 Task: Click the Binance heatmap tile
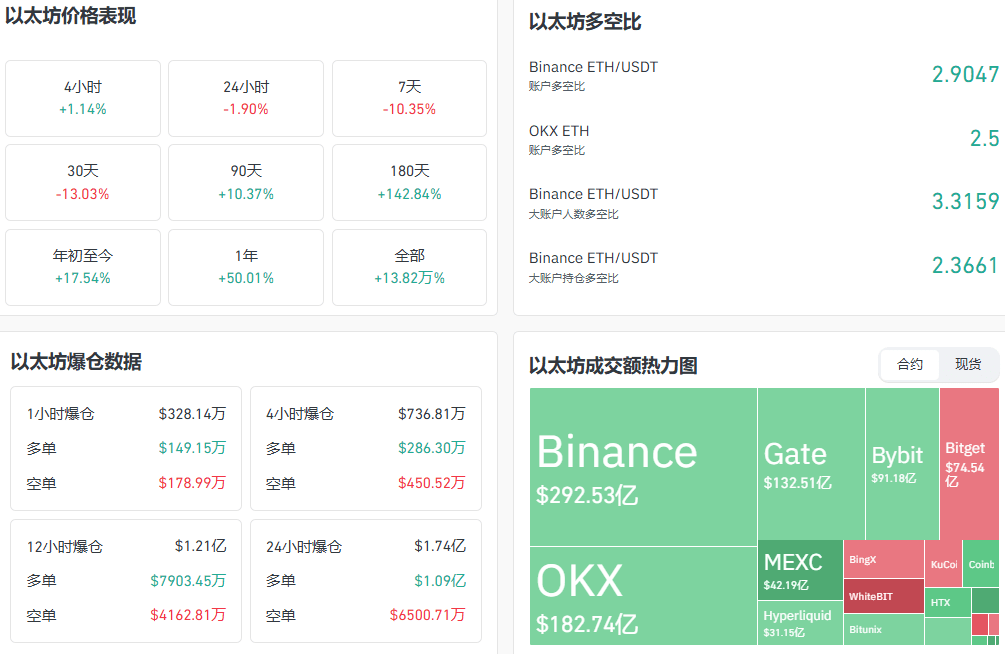(643, 467)
